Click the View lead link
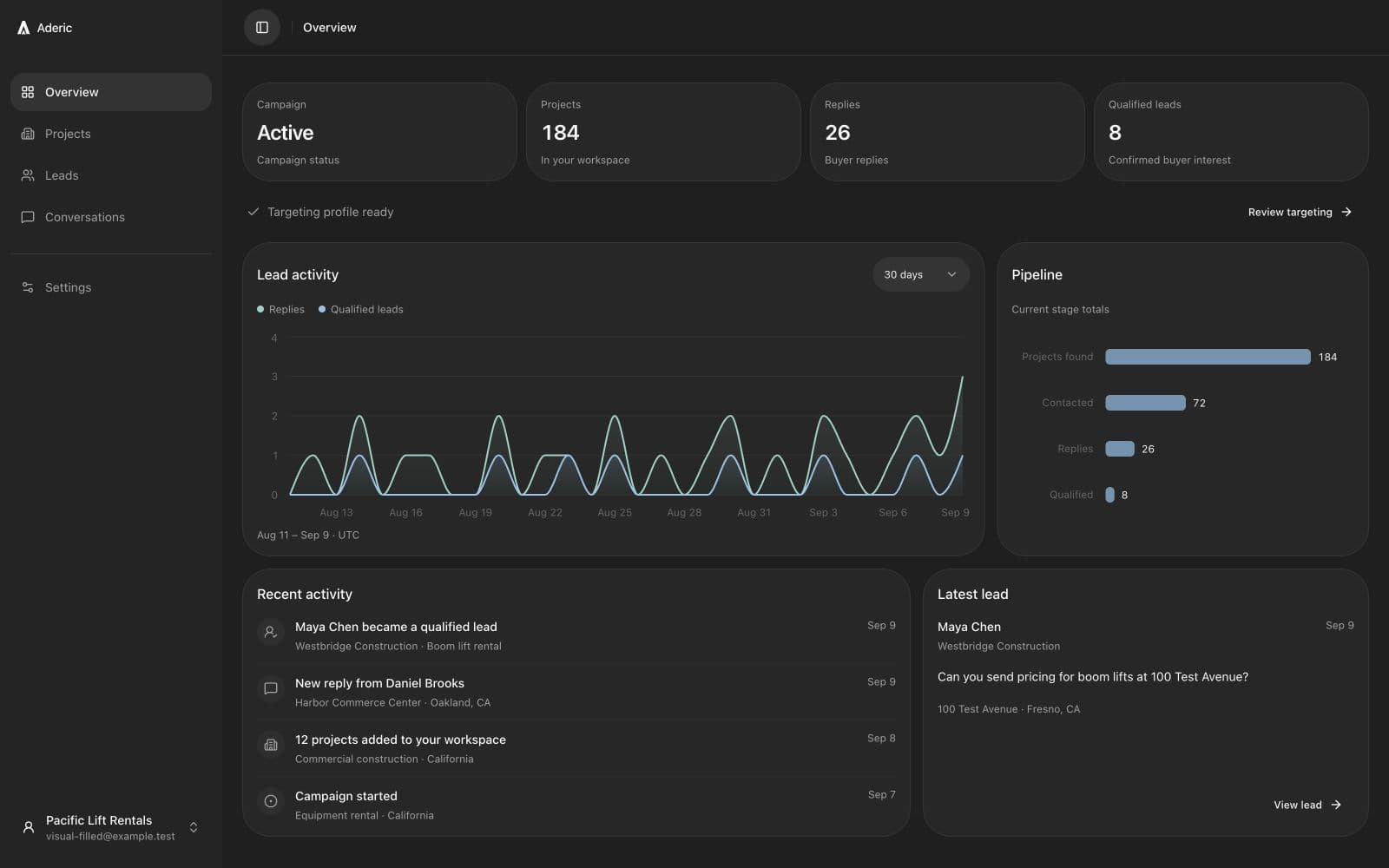This screenshot has height=868, width=1389. point(1307,805)
